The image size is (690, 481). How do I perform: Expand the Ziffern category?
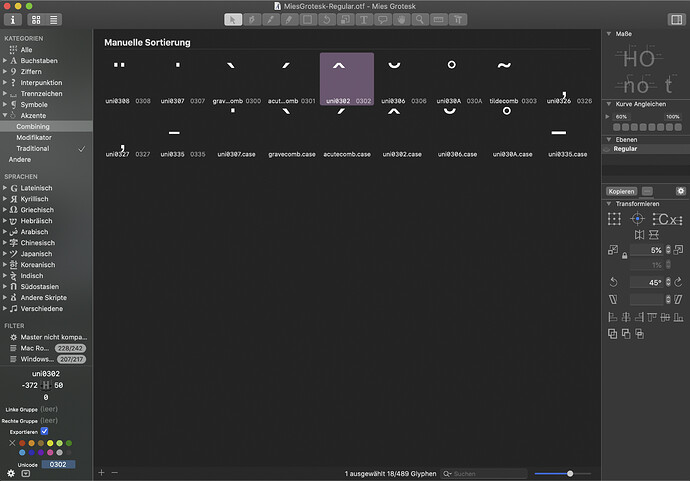(5, 71)
